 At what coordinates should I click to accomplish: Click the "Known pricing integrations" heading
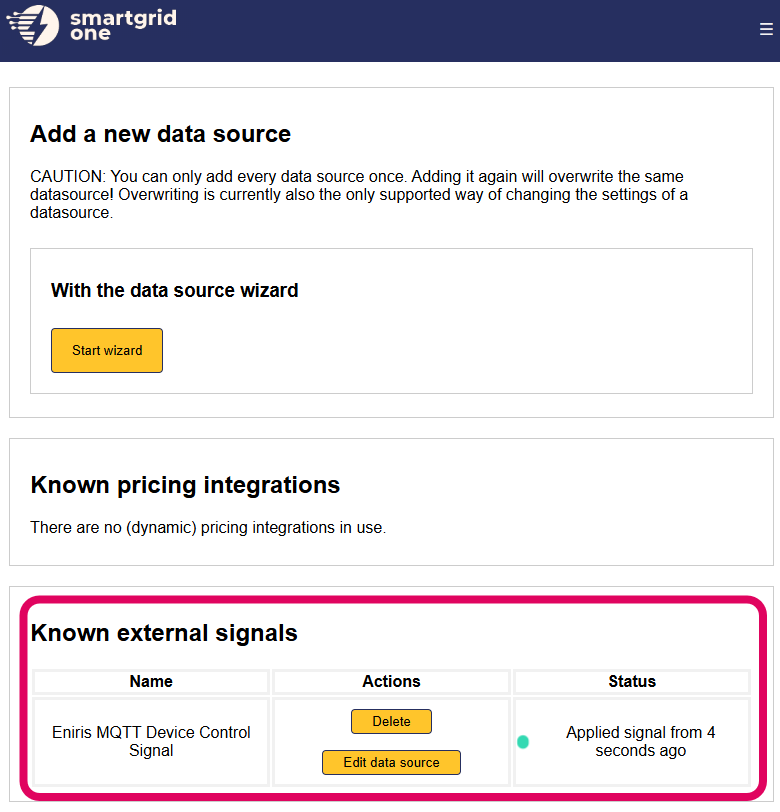click(185, 485)
